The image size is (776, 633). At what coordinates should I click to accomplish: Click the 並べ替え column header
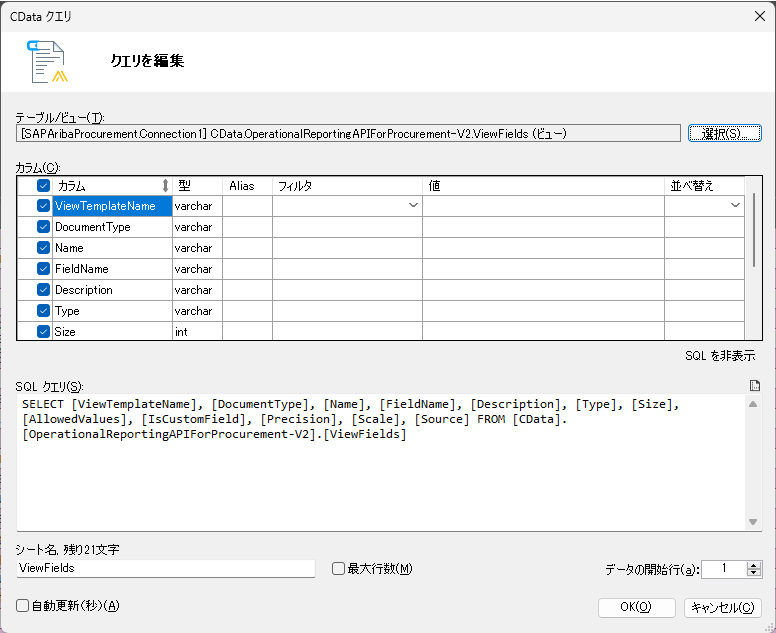[x=704, y=186]
